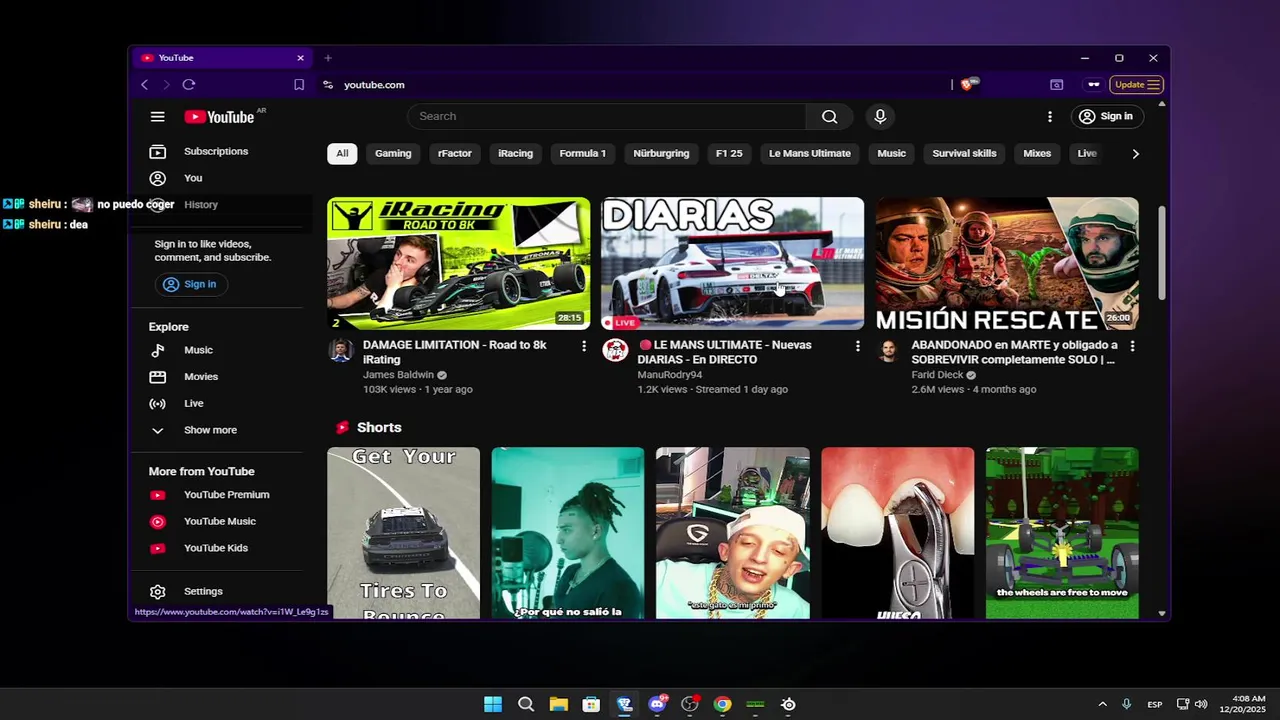Open James Baldwin channel avatar
The width and height of the screenshot is (1280, 720).
[x=341, y=350]
